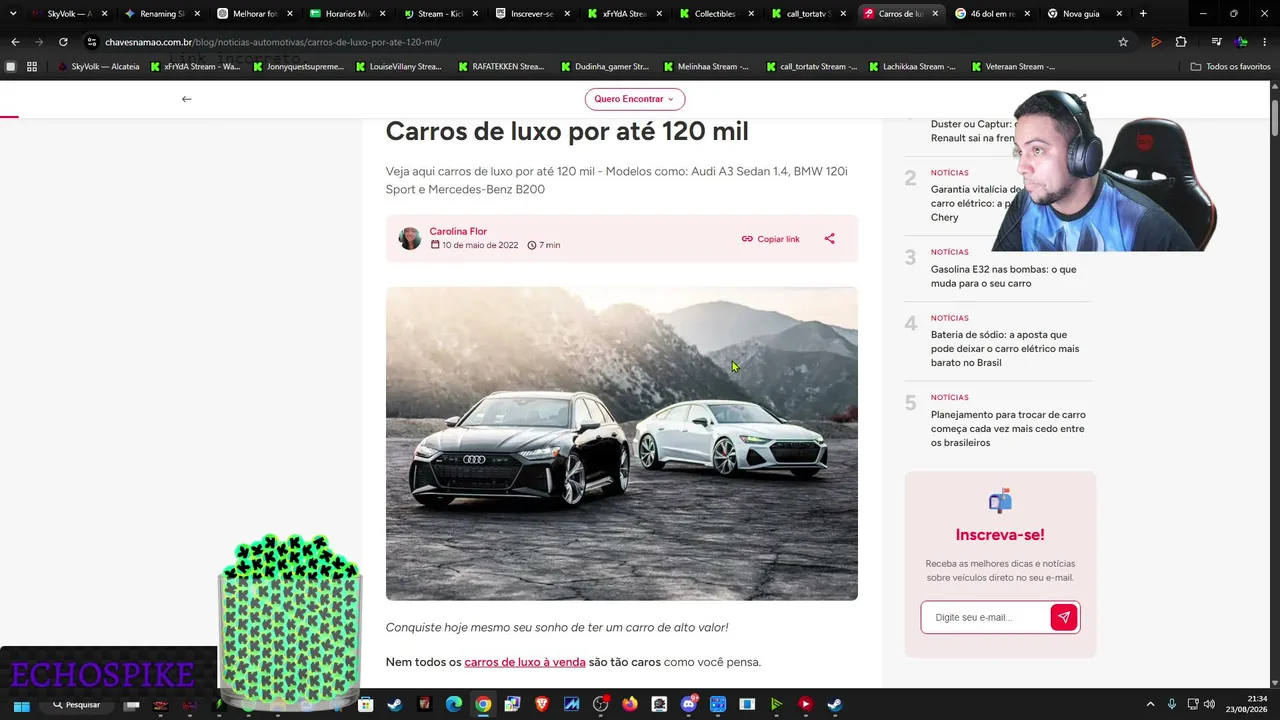Open Google Chrome from the taskbar
1280x720 pixels.
483,705
